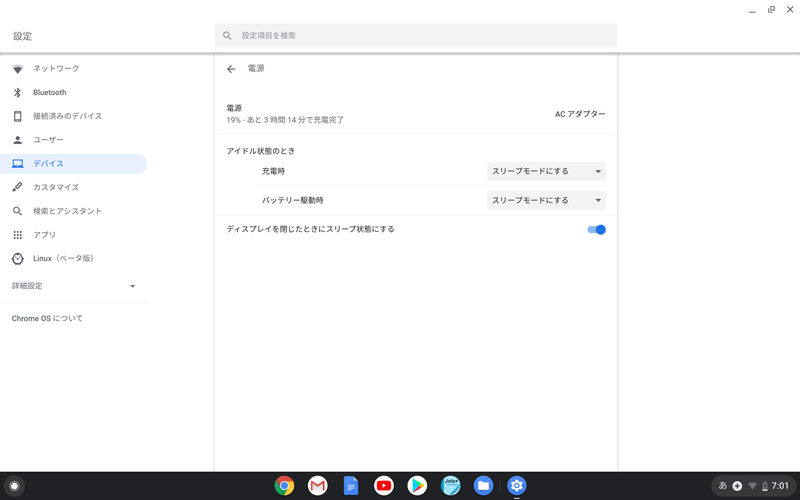800x500 pixels.
Task: Minimize the settings window
Action: pyautogui.click(x=752, y=11)
